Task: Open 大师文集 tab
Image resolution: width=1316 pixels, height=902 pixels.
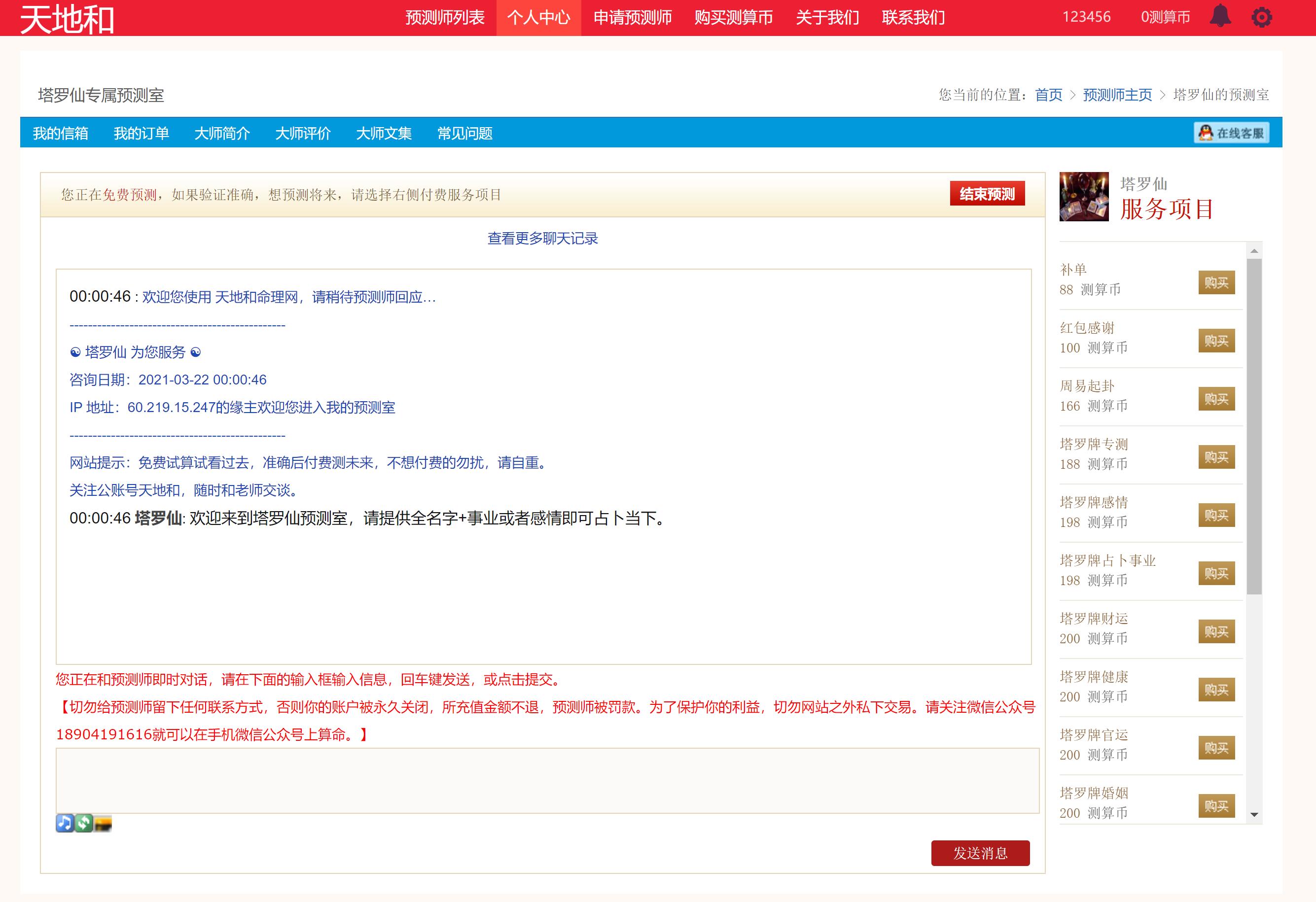Action: 384,133
